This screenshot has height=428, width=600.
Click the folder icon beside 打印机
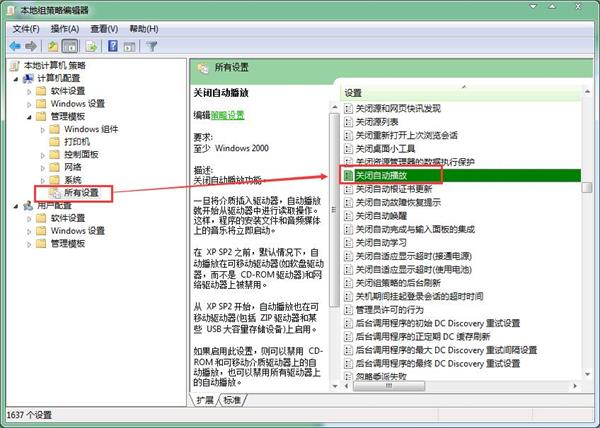(54, 142)
